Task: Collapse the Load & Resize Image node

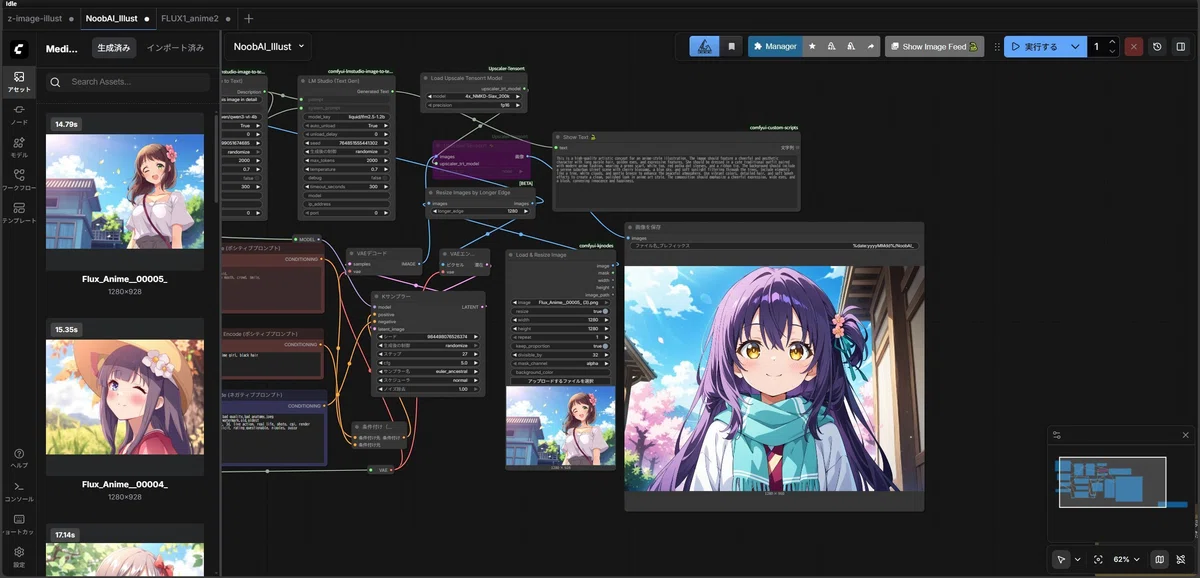Action: 512,255
